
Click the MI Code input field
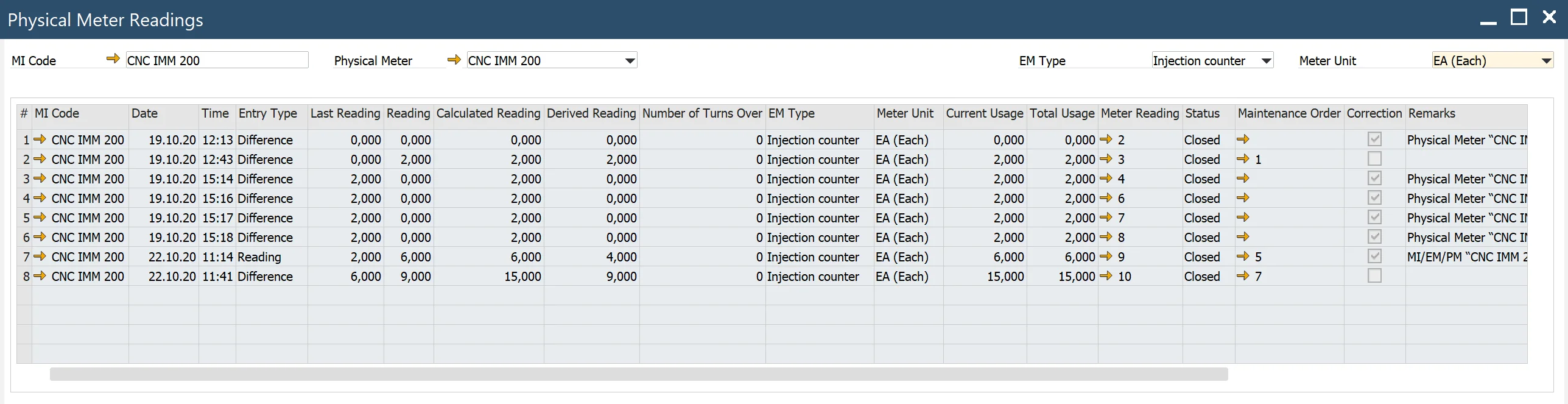(217, 60)
